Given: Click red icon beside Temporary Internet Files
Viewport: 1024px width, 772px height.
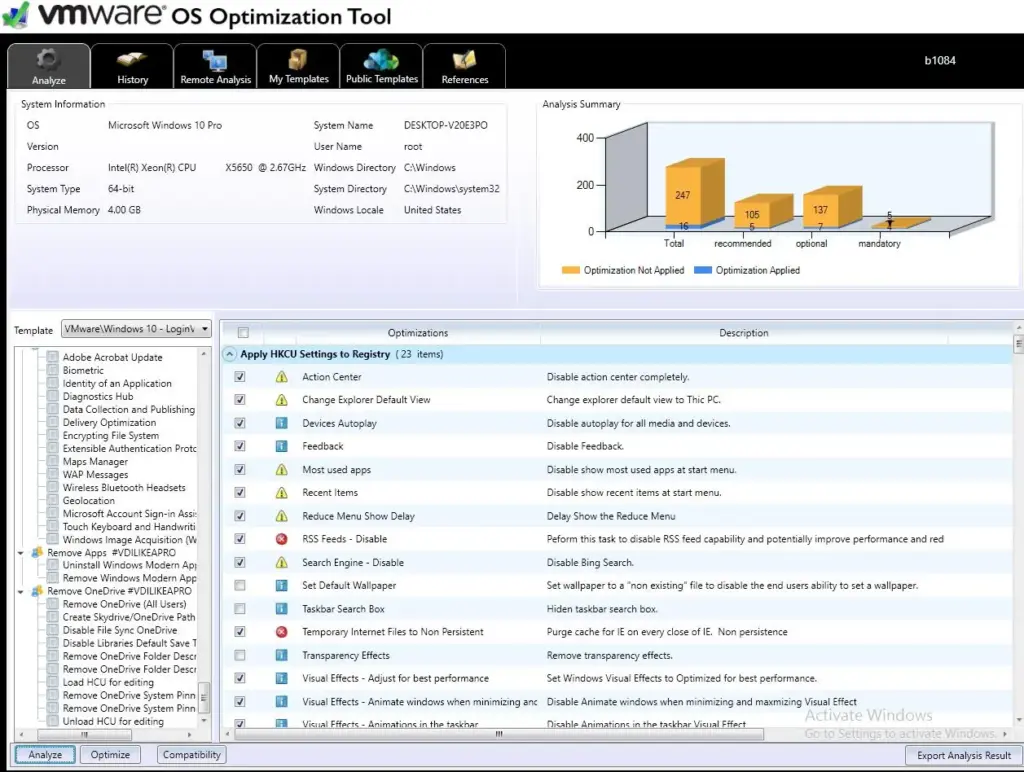Looking at the screenshot, I should pyautogui.click(x=281, y=632).
